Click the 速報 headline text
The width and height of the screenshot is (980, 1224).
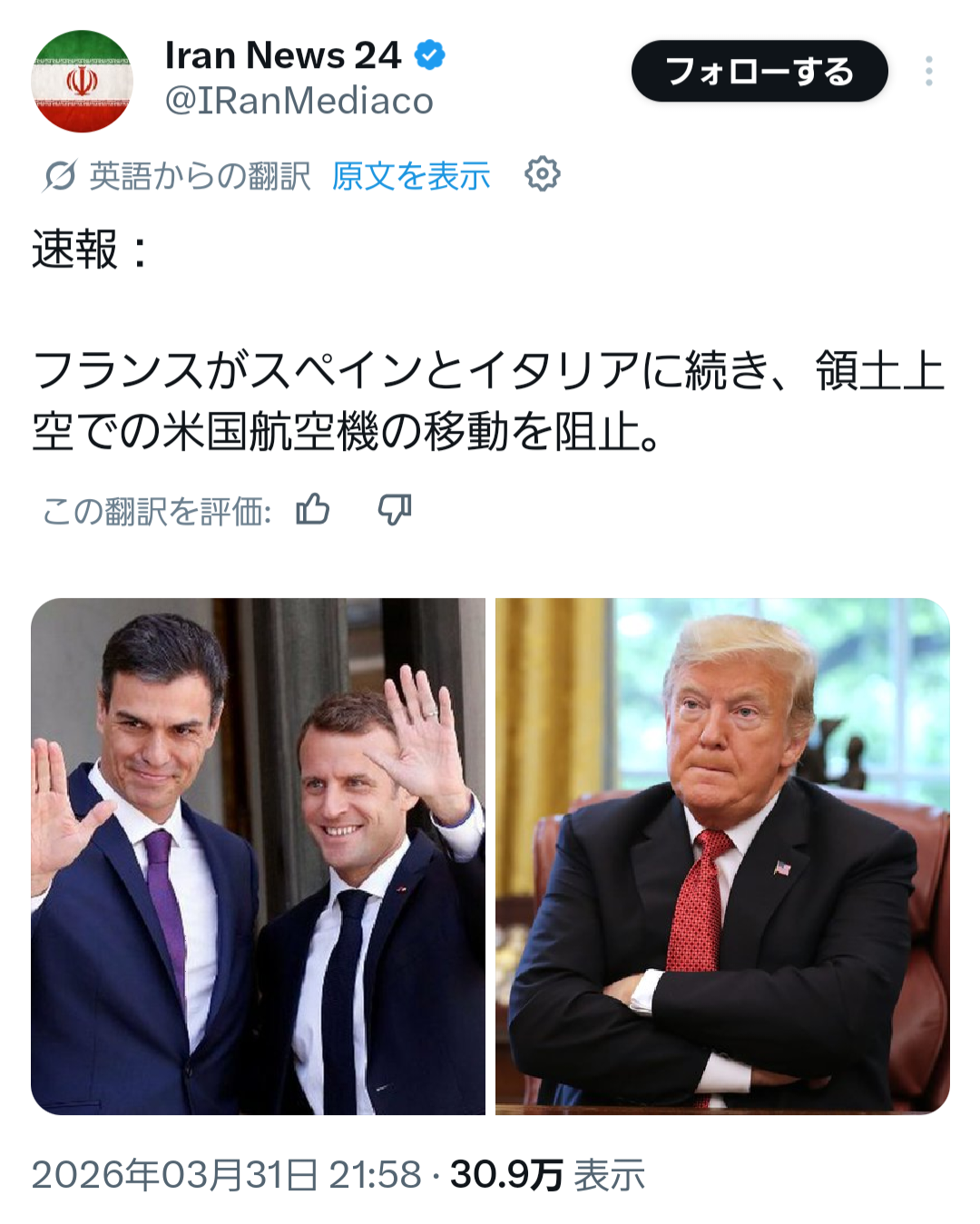[x=89, y=249]
